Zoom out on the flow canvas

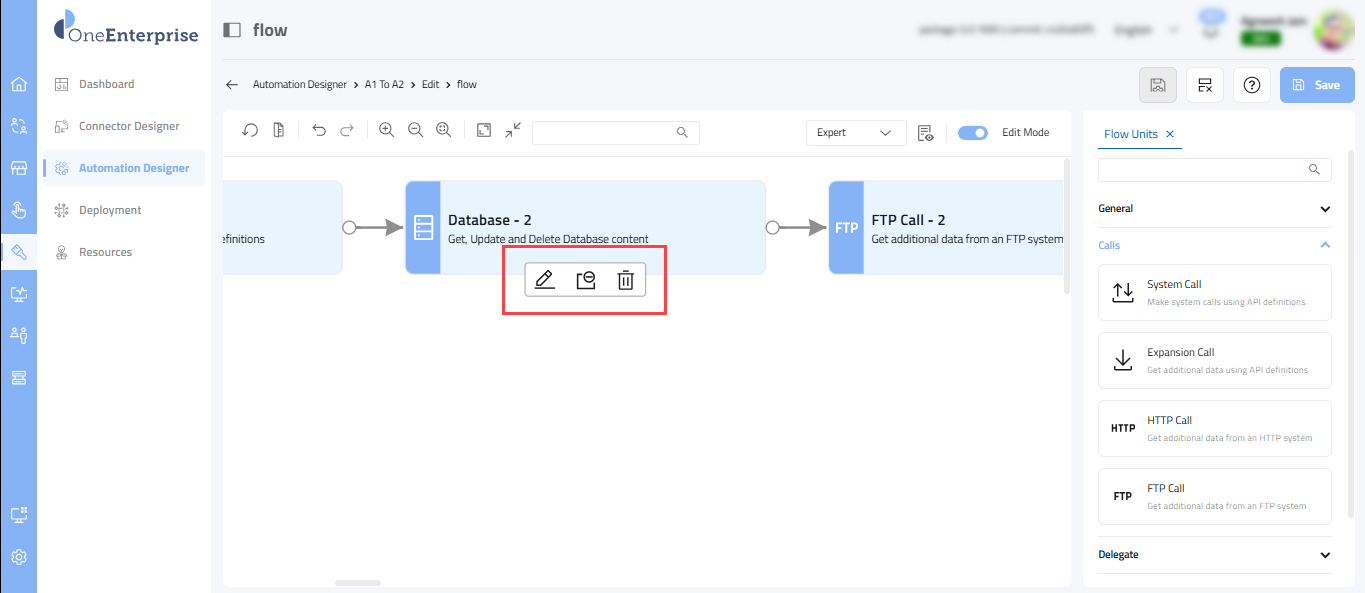tap(416, 131)
